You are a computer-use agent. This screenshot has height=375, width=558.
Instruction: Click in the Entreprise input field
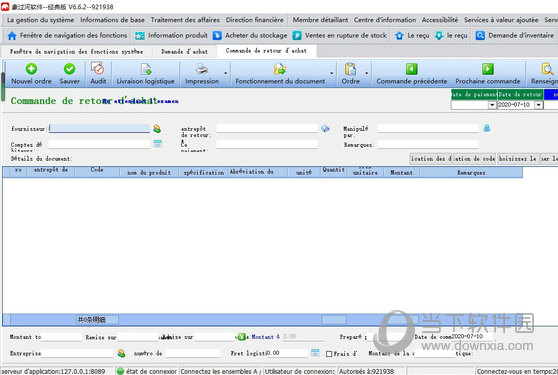point(77,353)
